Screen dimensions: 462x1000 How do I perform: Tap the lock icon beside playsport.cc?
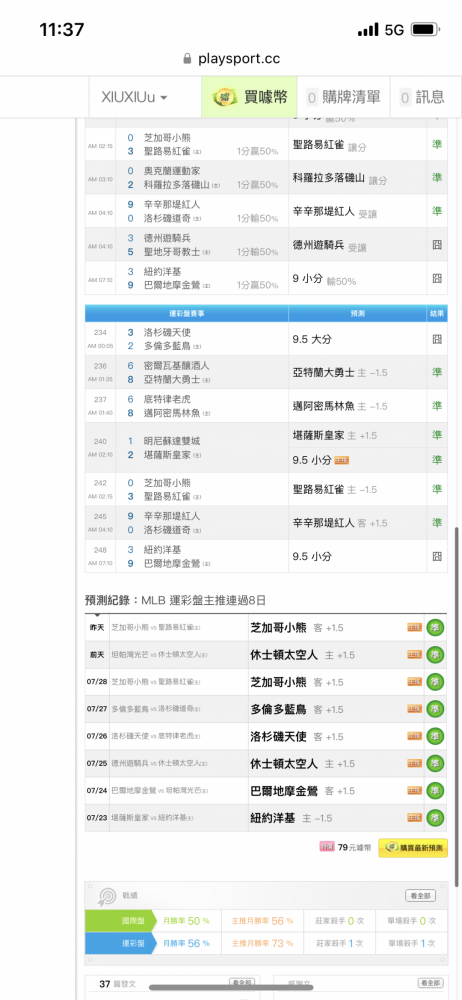coord(188,59)
